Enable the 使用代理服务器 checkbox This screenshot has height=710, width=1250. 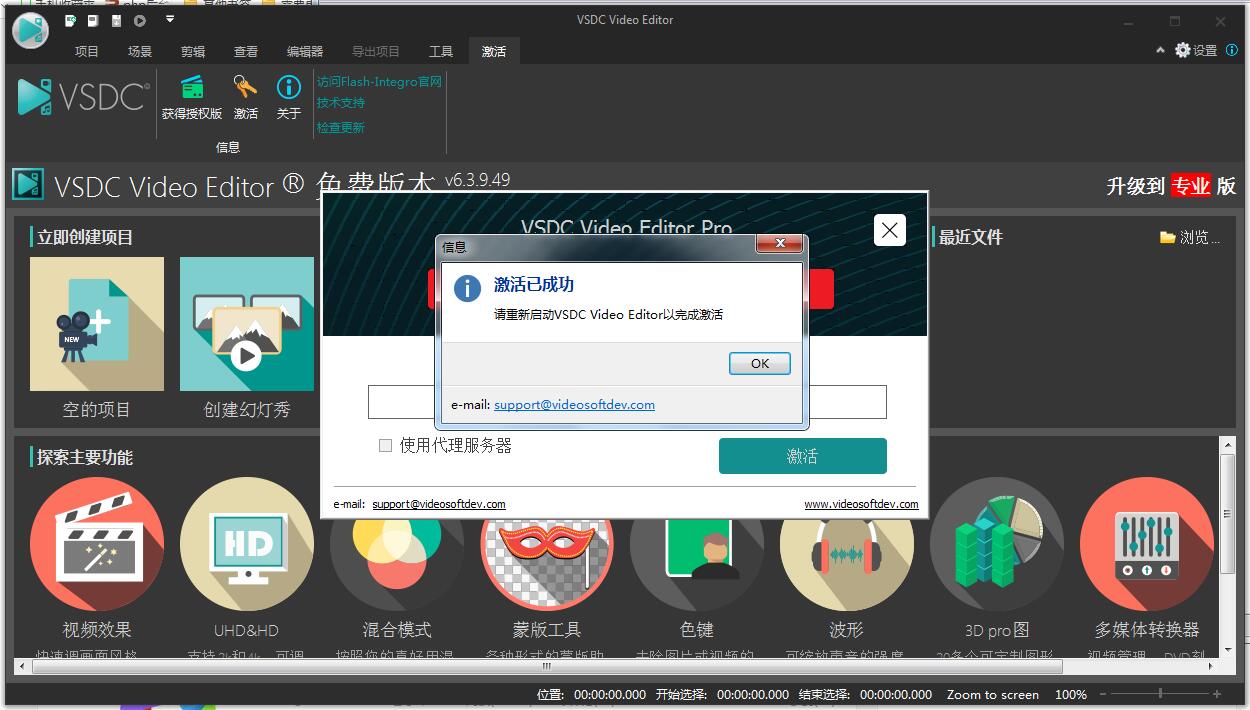click(x=385, y=445)
